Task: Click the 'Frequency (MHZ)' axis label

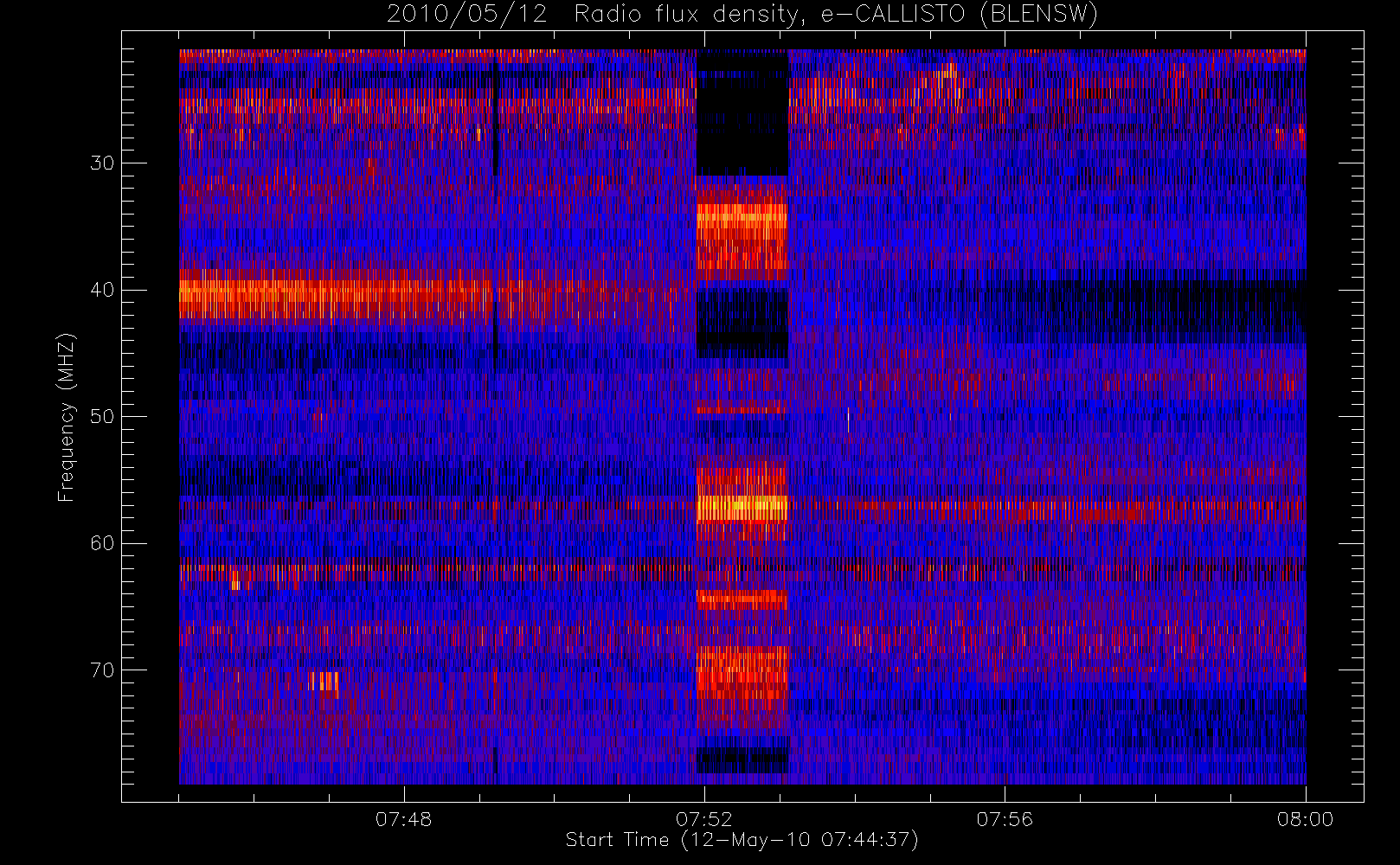Action: pyautogui.click(x=67, y=417)
